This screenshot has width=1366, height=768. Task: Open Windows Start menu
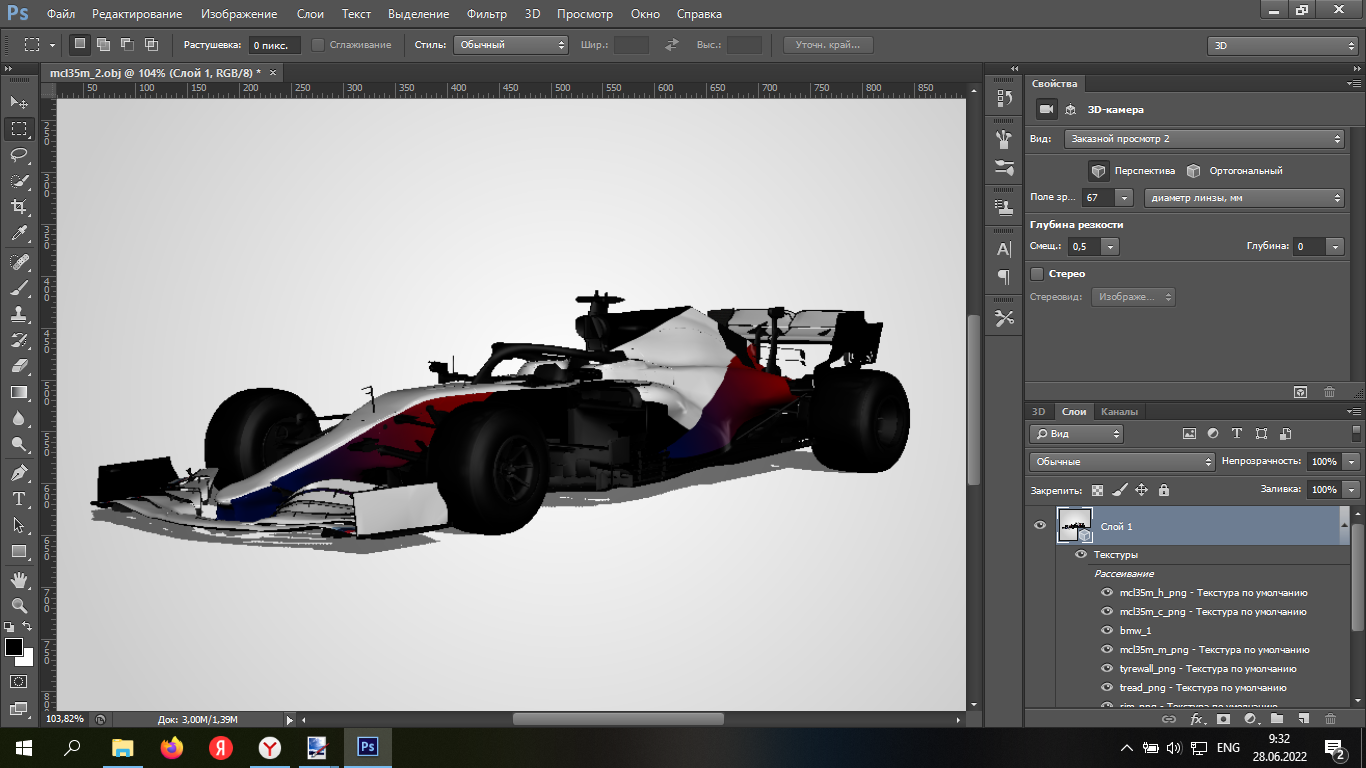coord(24,747)
